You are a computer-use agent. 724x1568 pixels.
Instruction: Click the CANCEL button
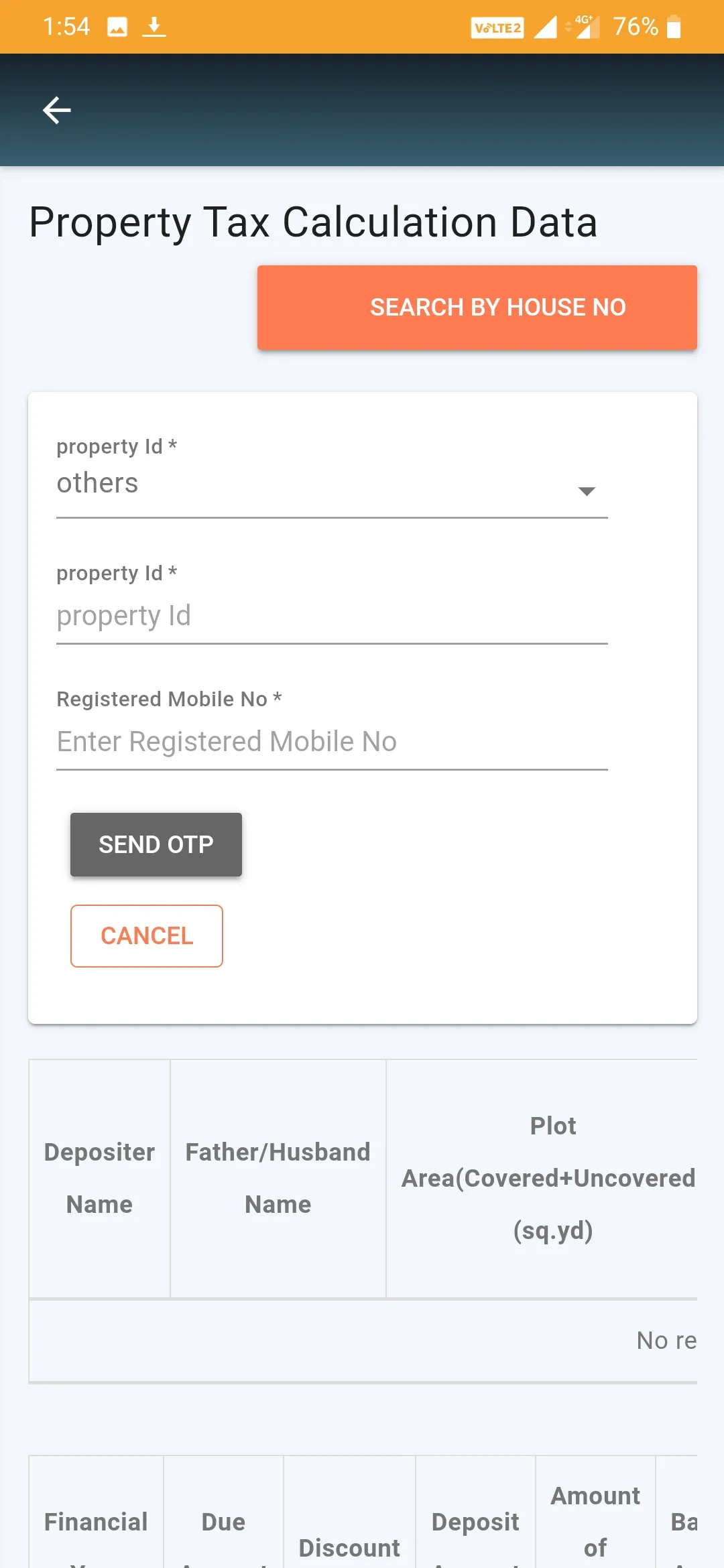click(x=147, y=936)
